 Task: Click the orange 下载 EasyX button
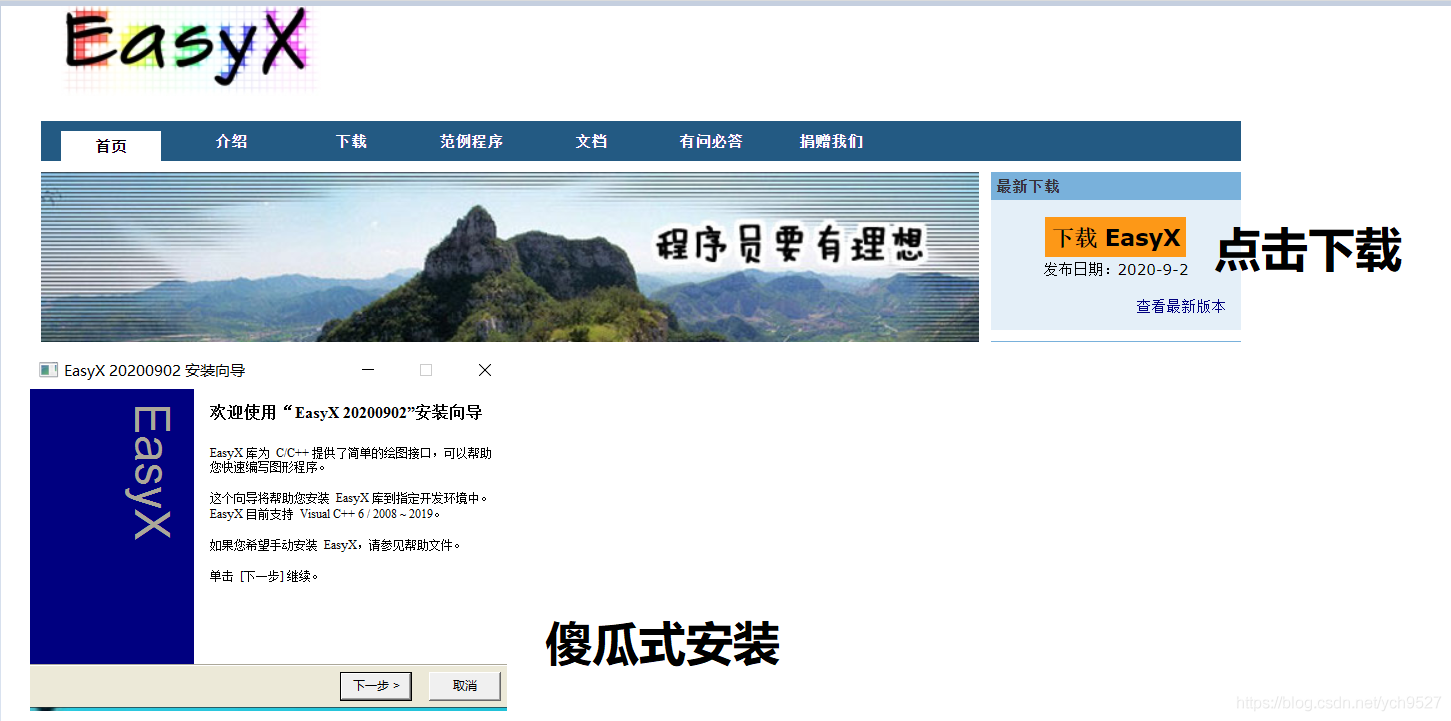(1115, 237)
